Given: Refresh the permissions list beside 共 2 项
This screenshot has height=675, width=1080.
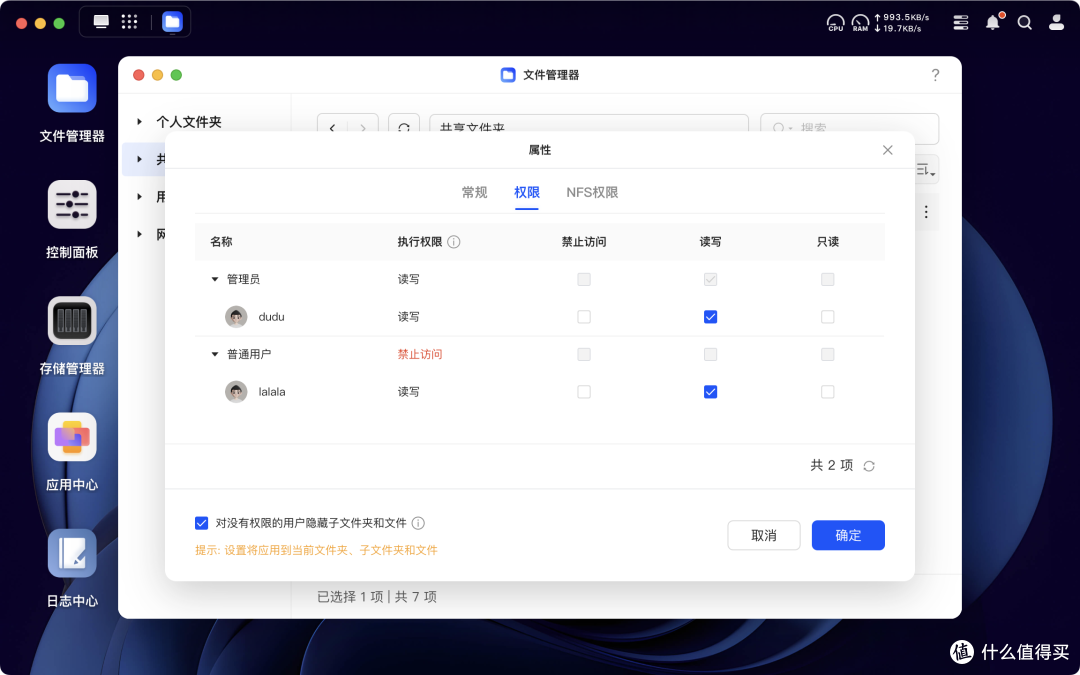Looking at the screenshot, I should (x=869, y=466).
